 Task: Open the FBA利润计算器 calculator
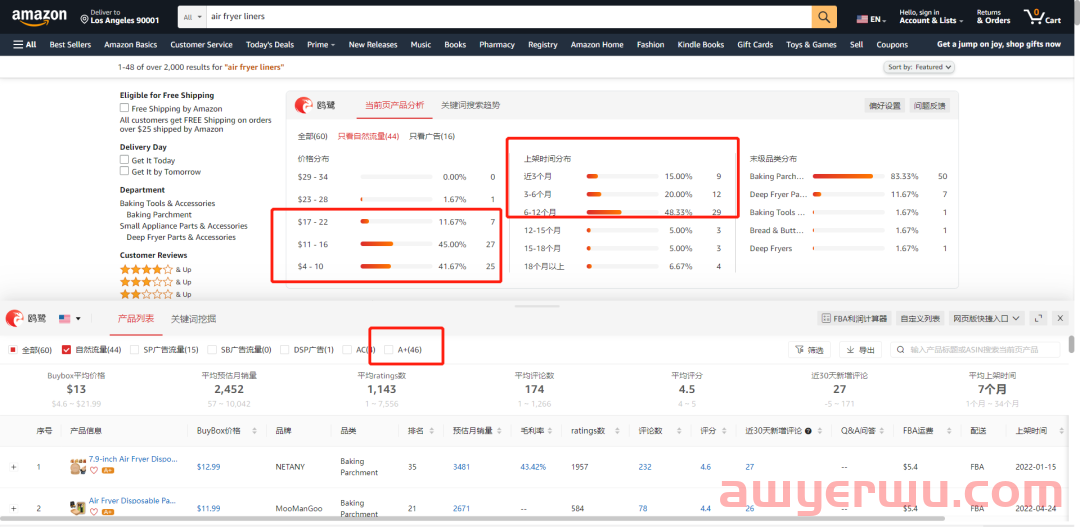(x=854, y=318)
